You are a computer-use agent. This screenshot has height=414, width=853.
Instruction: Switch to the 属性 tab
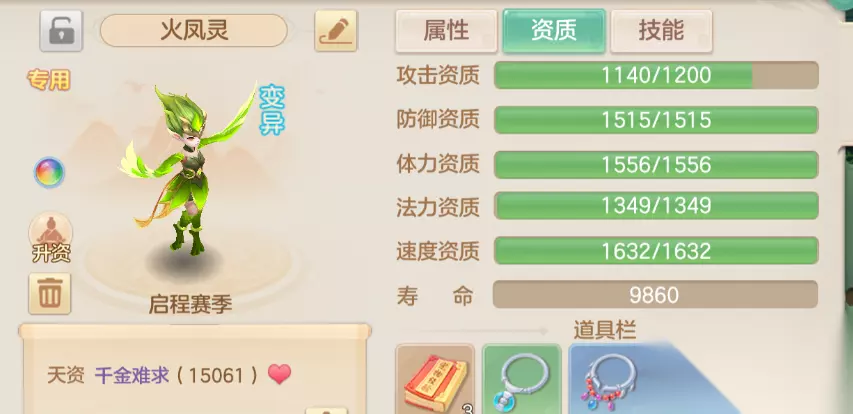[446, 31]
